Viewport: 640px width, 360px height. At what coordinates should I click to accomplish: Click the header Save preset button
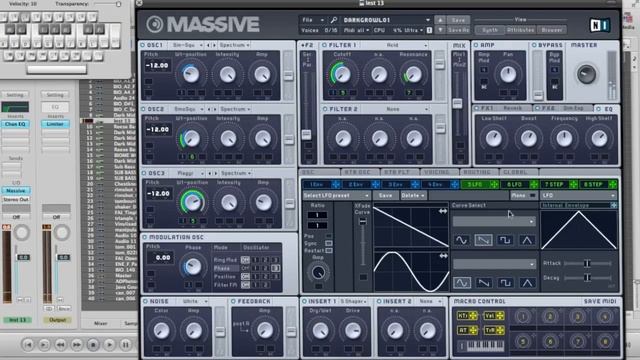pos(458,20)
